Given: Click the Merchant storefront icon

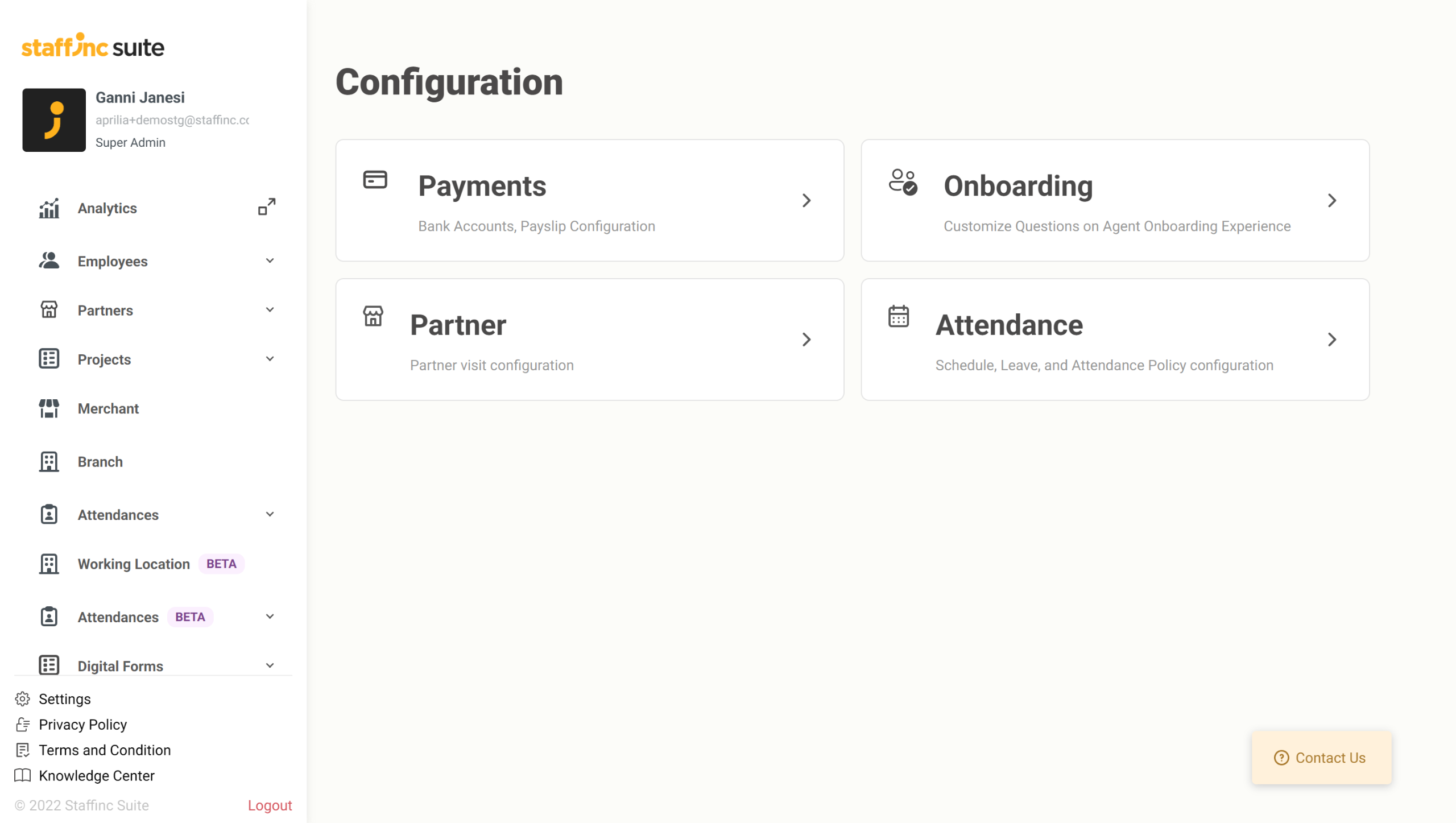Looking at the screenshot, I should (x=49, y=408).
